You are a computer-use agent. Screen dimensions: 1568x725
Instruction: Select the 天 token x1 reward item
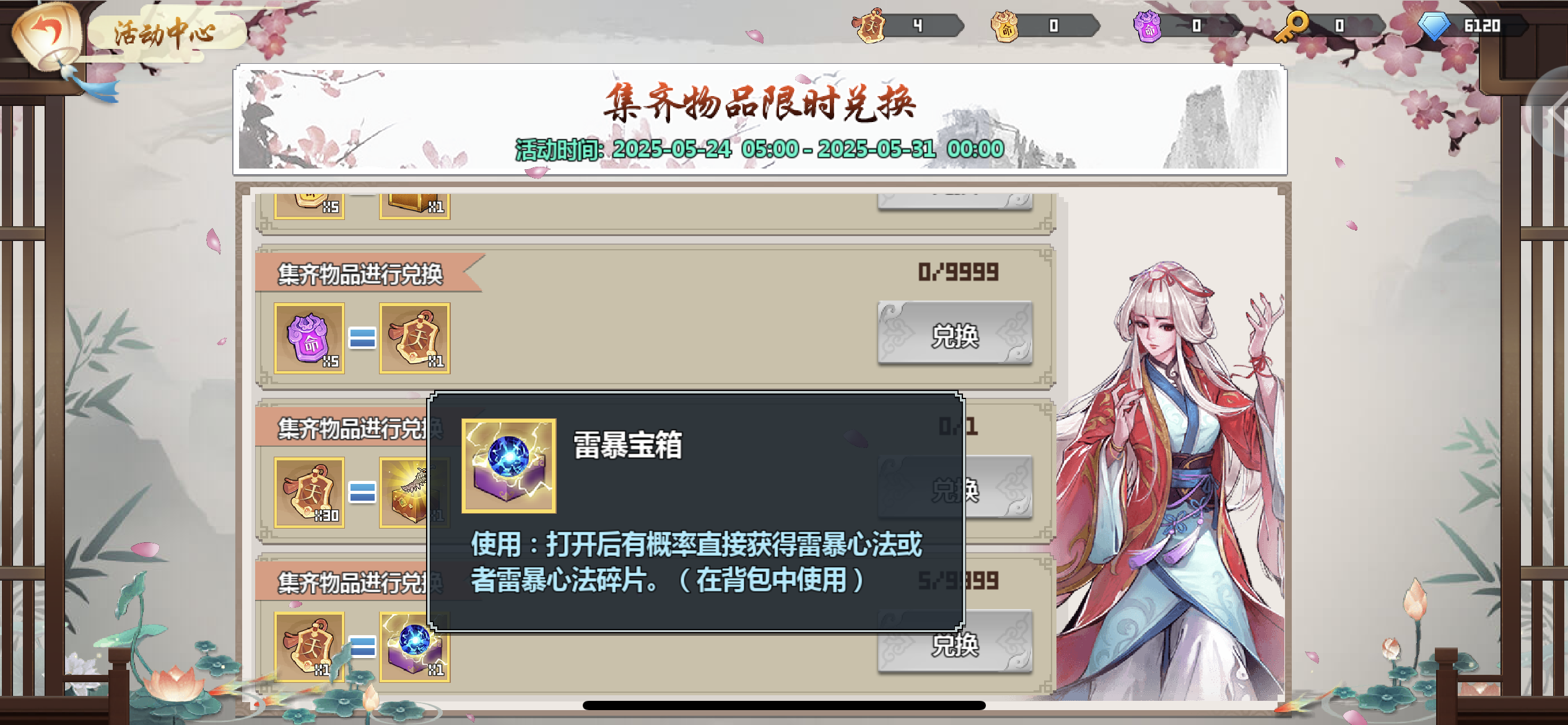pyautogui.click(x=415, y=338)
